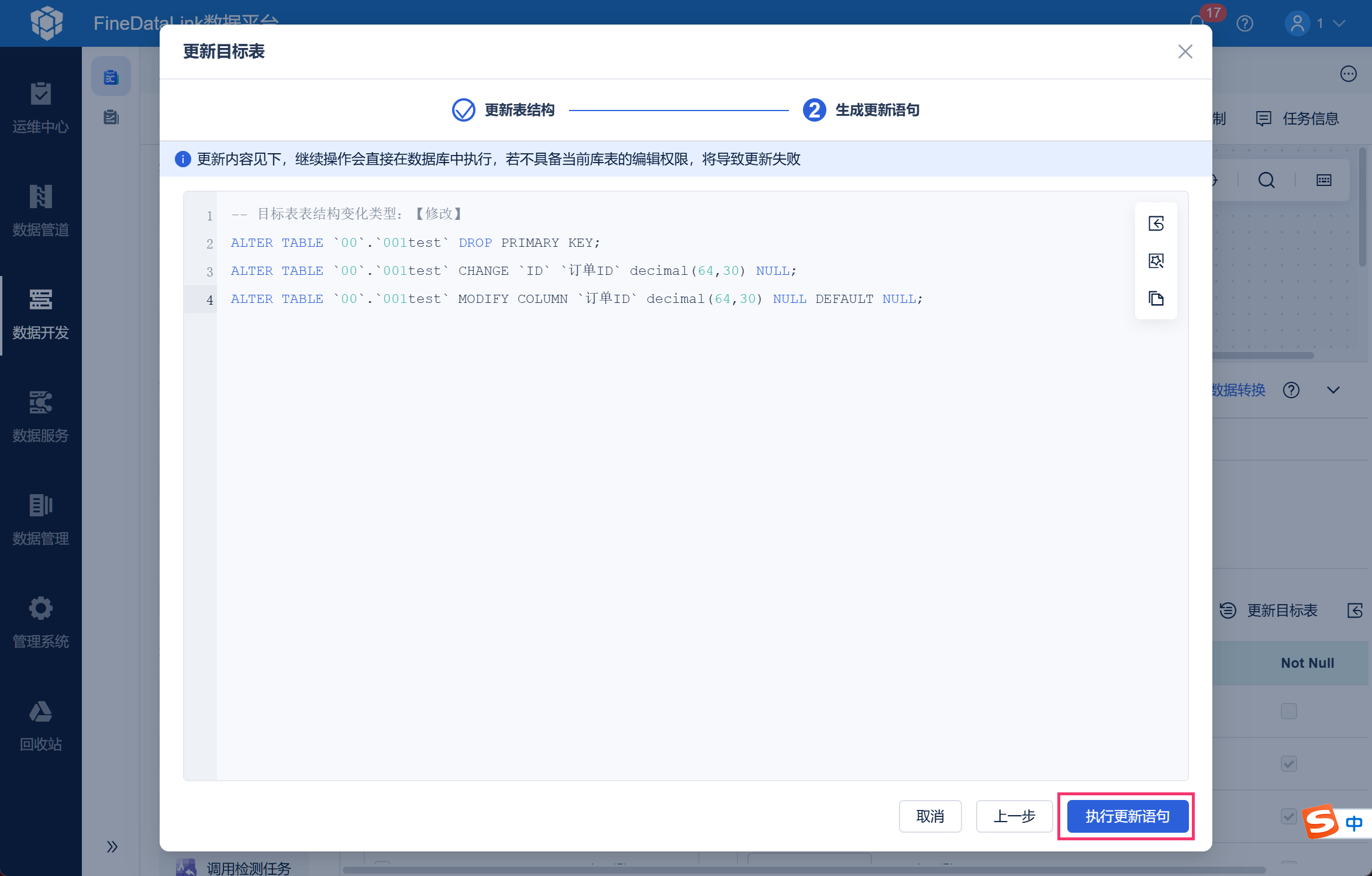Collapse the 数据转换 section chevron

point(1333,390)
